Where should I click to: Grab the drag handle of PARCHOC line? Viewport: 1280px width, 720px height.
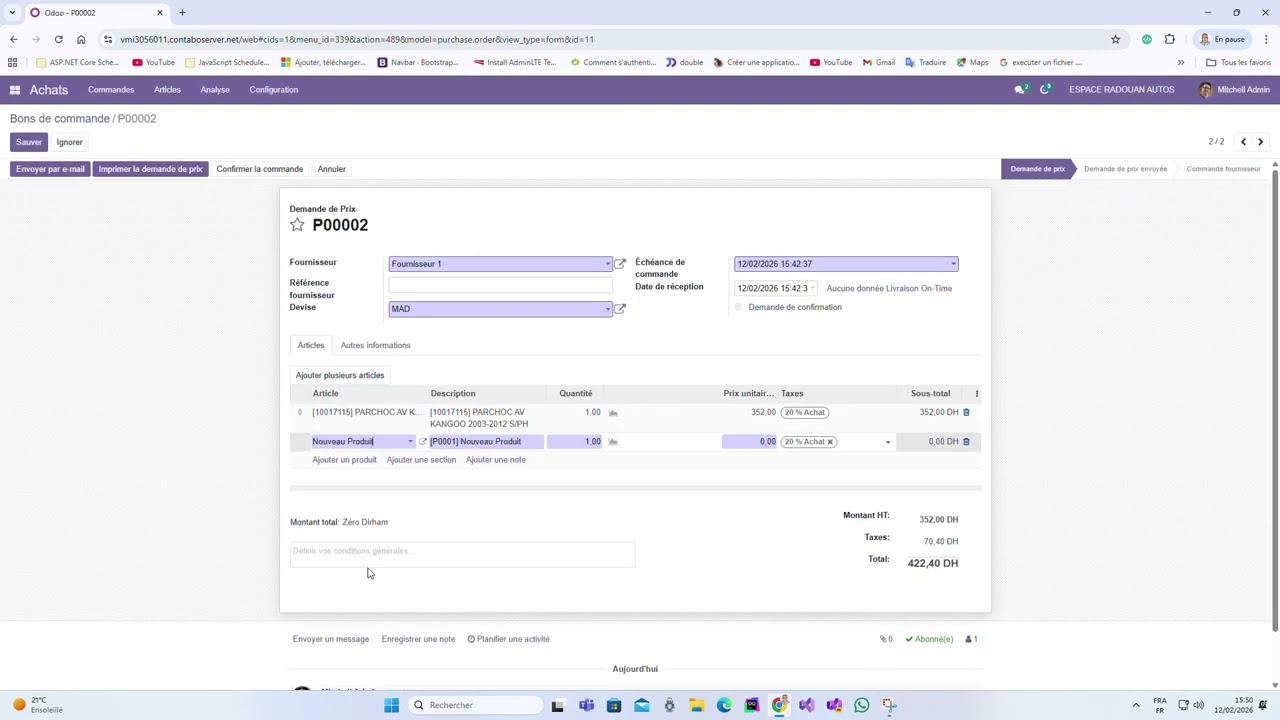pyautogui.click(x=300, y=412)
